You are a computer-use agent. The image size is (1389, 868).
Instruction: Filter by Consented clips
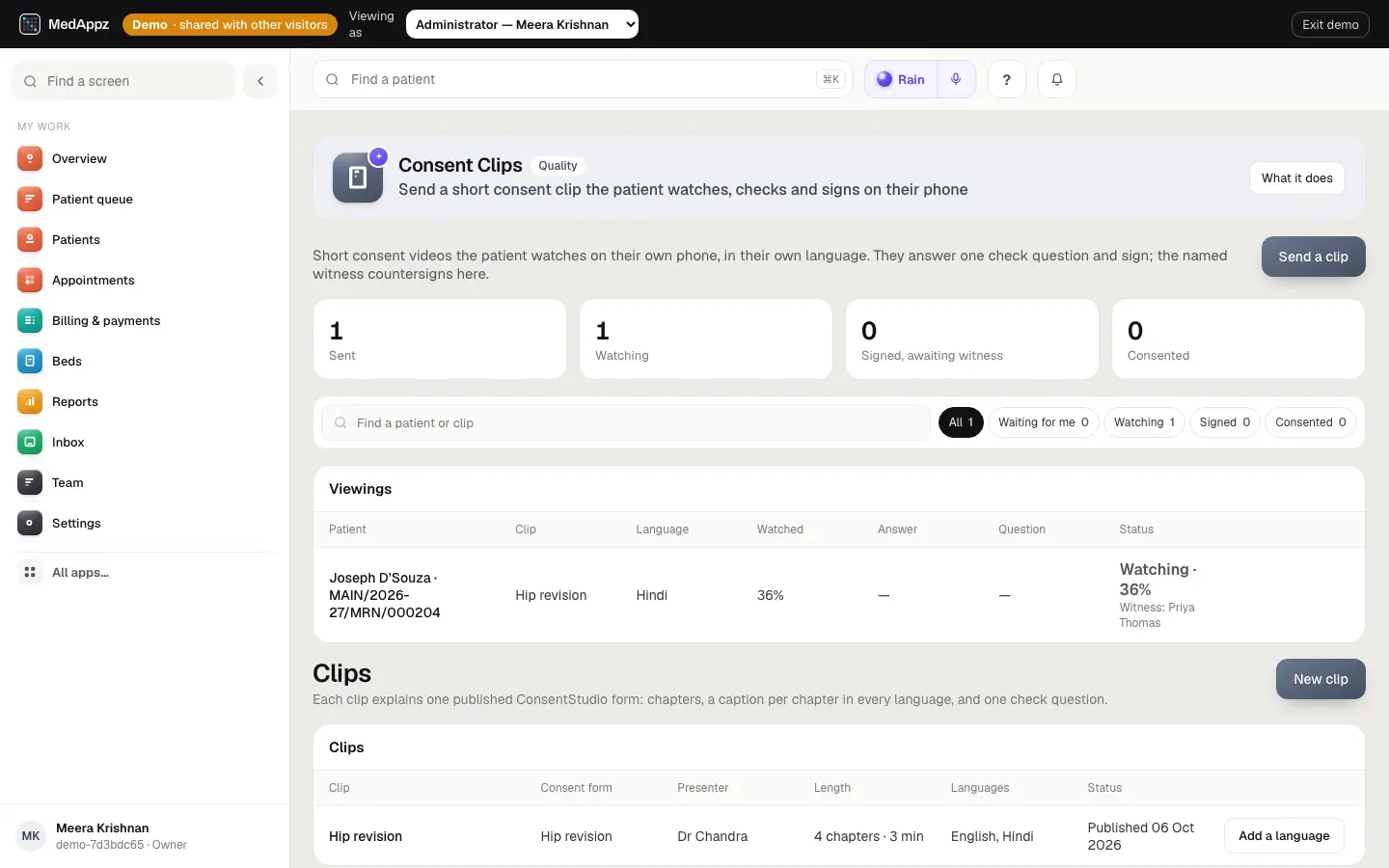1311,422
